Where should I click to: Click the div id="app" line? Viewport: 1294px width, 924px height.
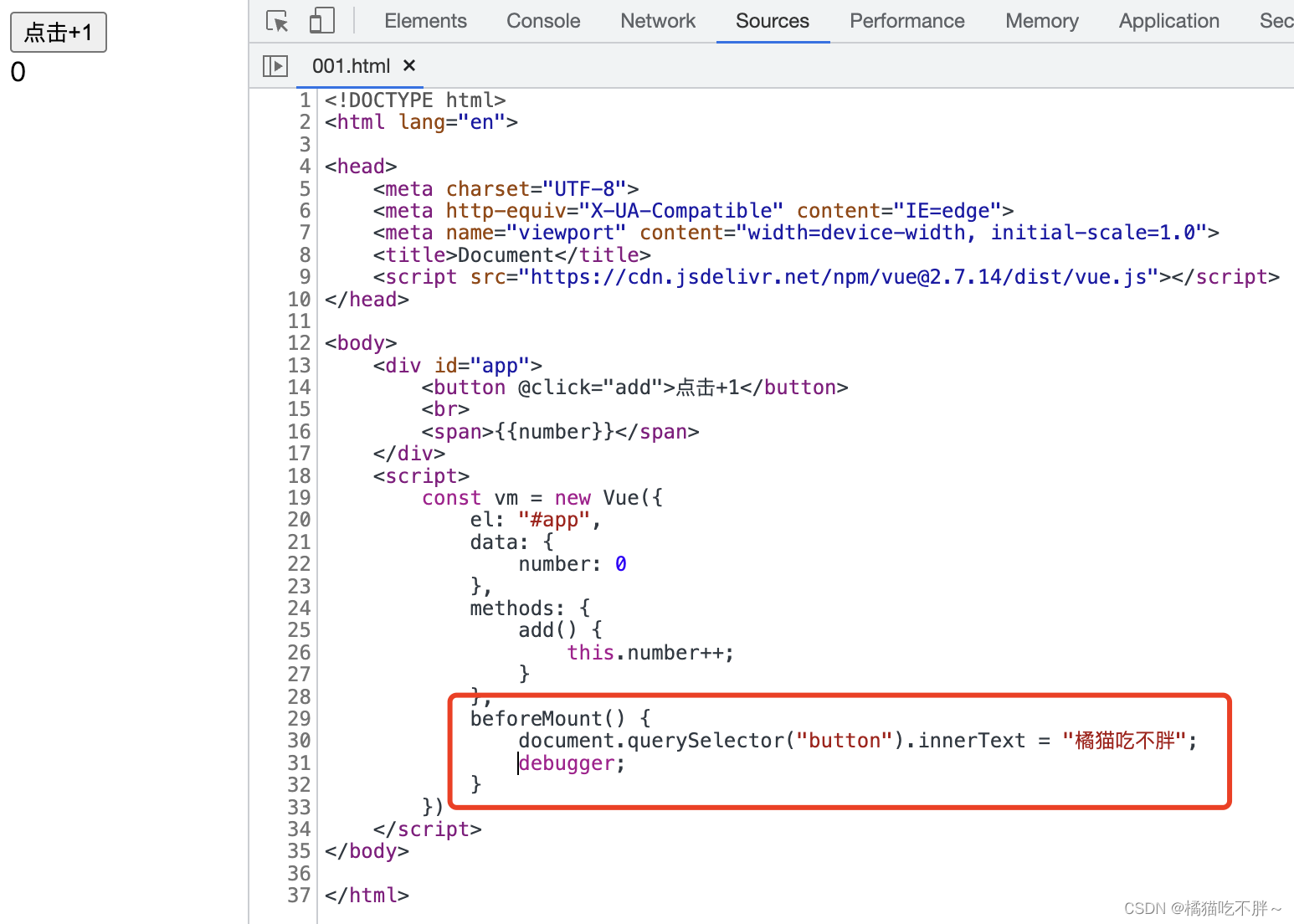point(457,365)
